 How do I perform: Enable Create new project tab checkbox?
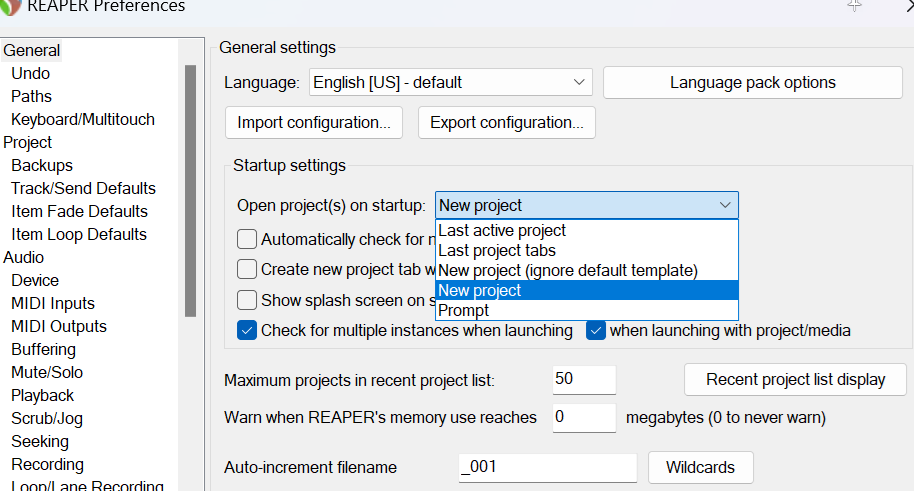tap(247, 269)
